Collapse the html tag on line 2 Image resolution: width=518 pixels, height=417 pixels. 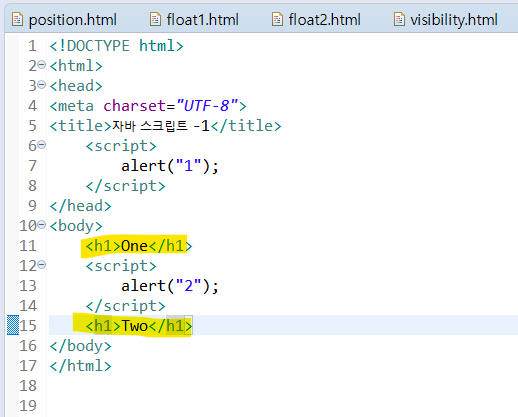pos(41,64)
